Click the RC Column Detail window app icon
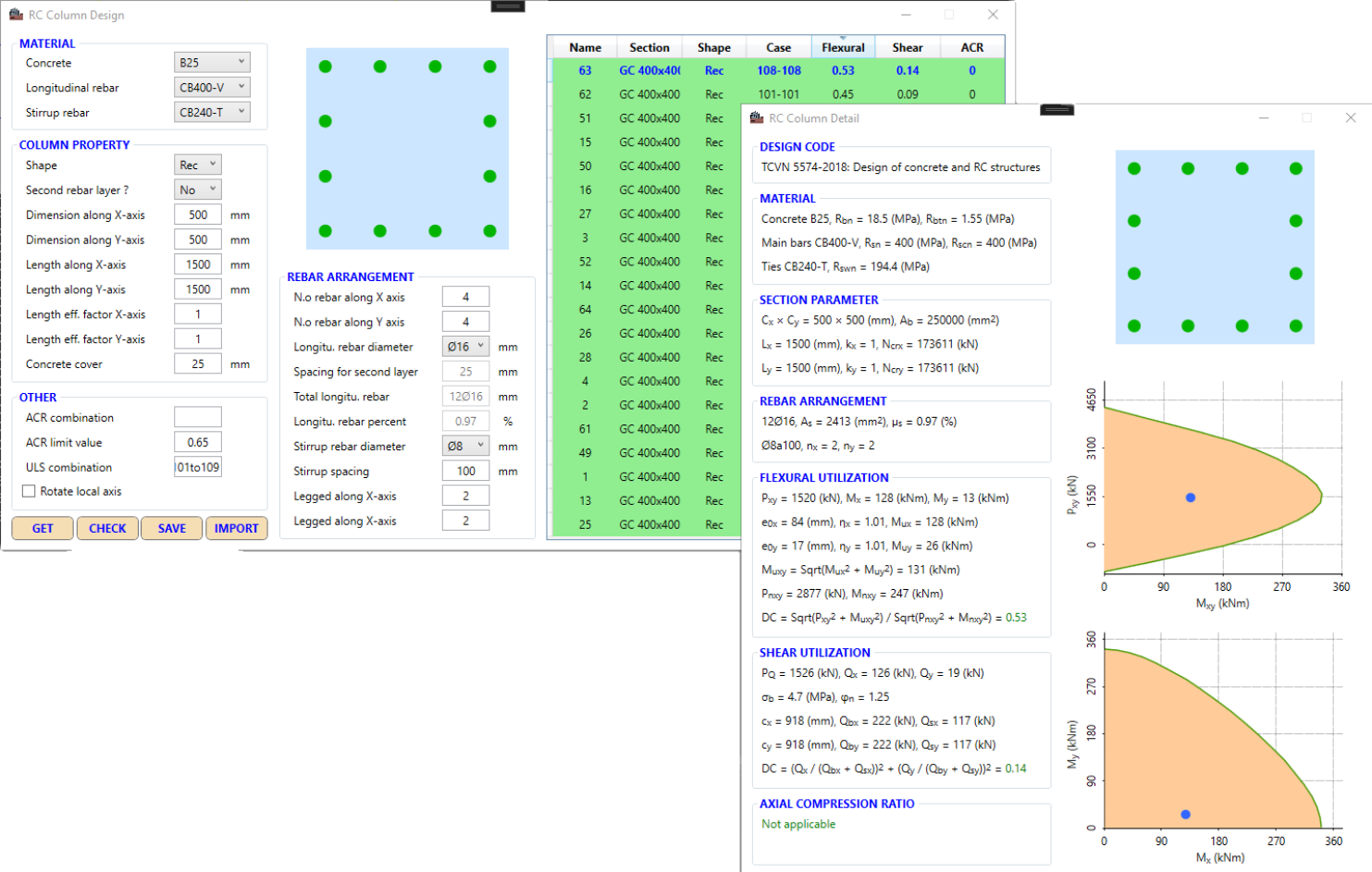Viewport: 1372px width, 872px height. [757, 117]
